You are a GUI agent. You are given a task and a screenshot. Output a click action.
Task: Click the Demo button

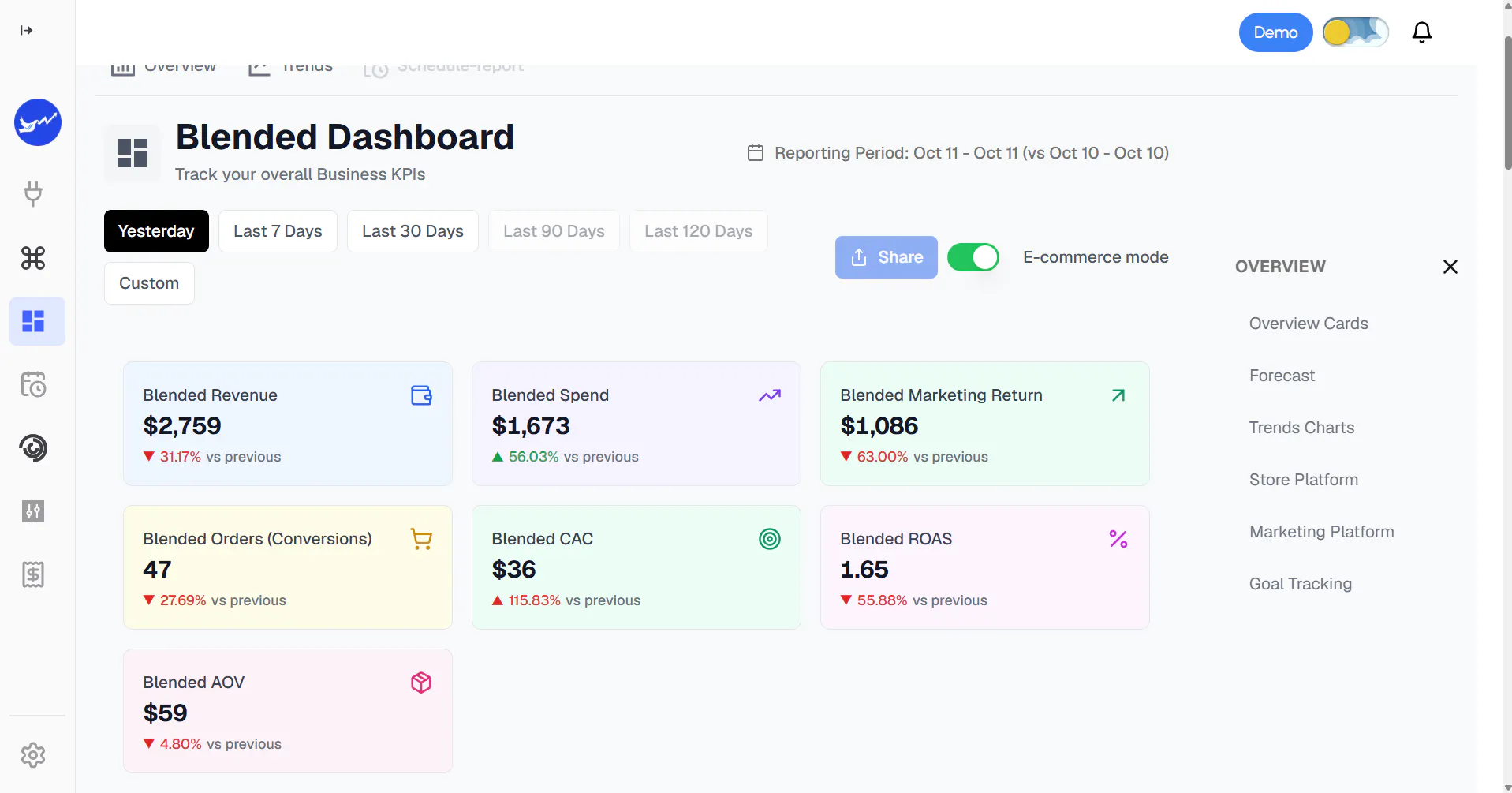pos(1276,32)
